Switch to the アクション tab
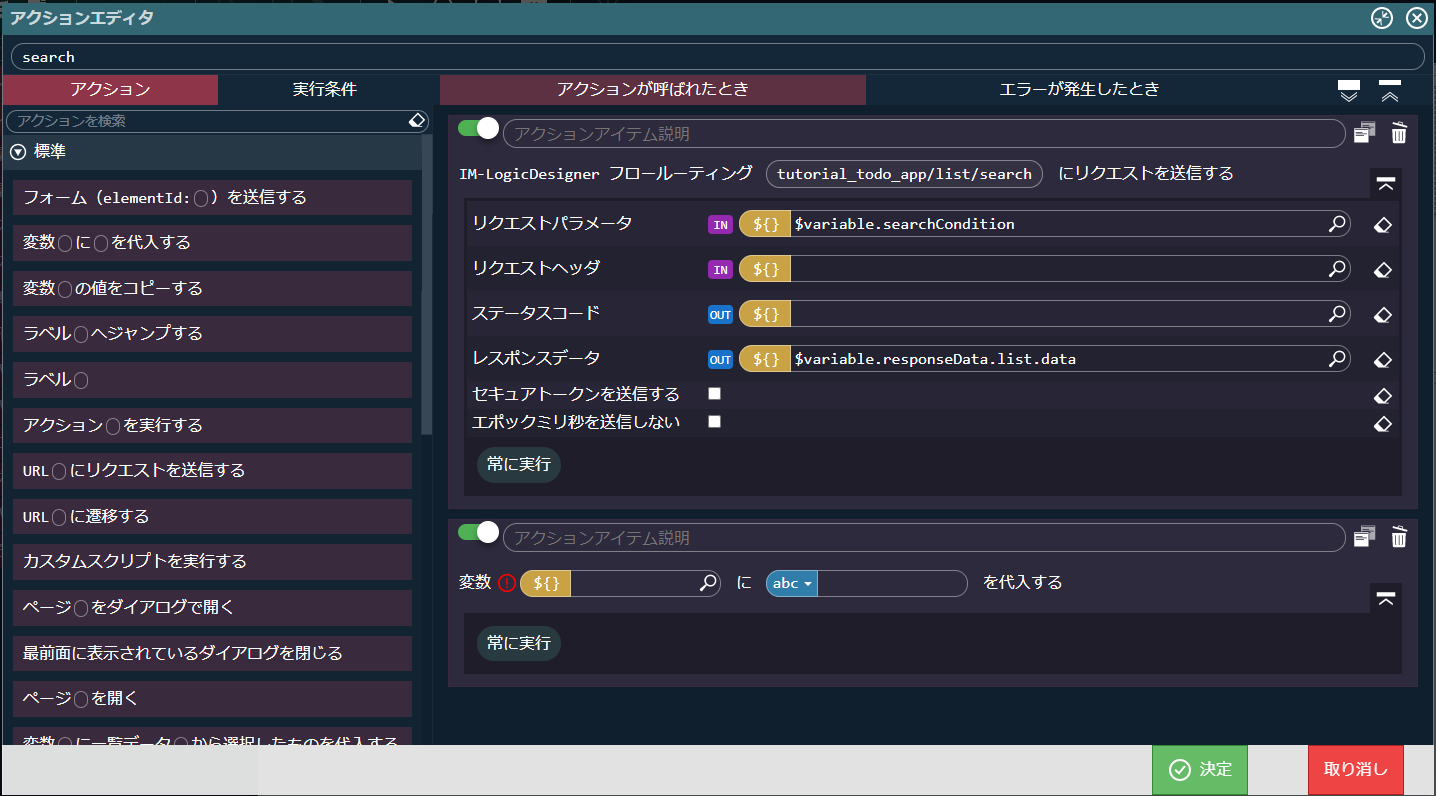This screenshot has height=796, width=1436. 110,89
